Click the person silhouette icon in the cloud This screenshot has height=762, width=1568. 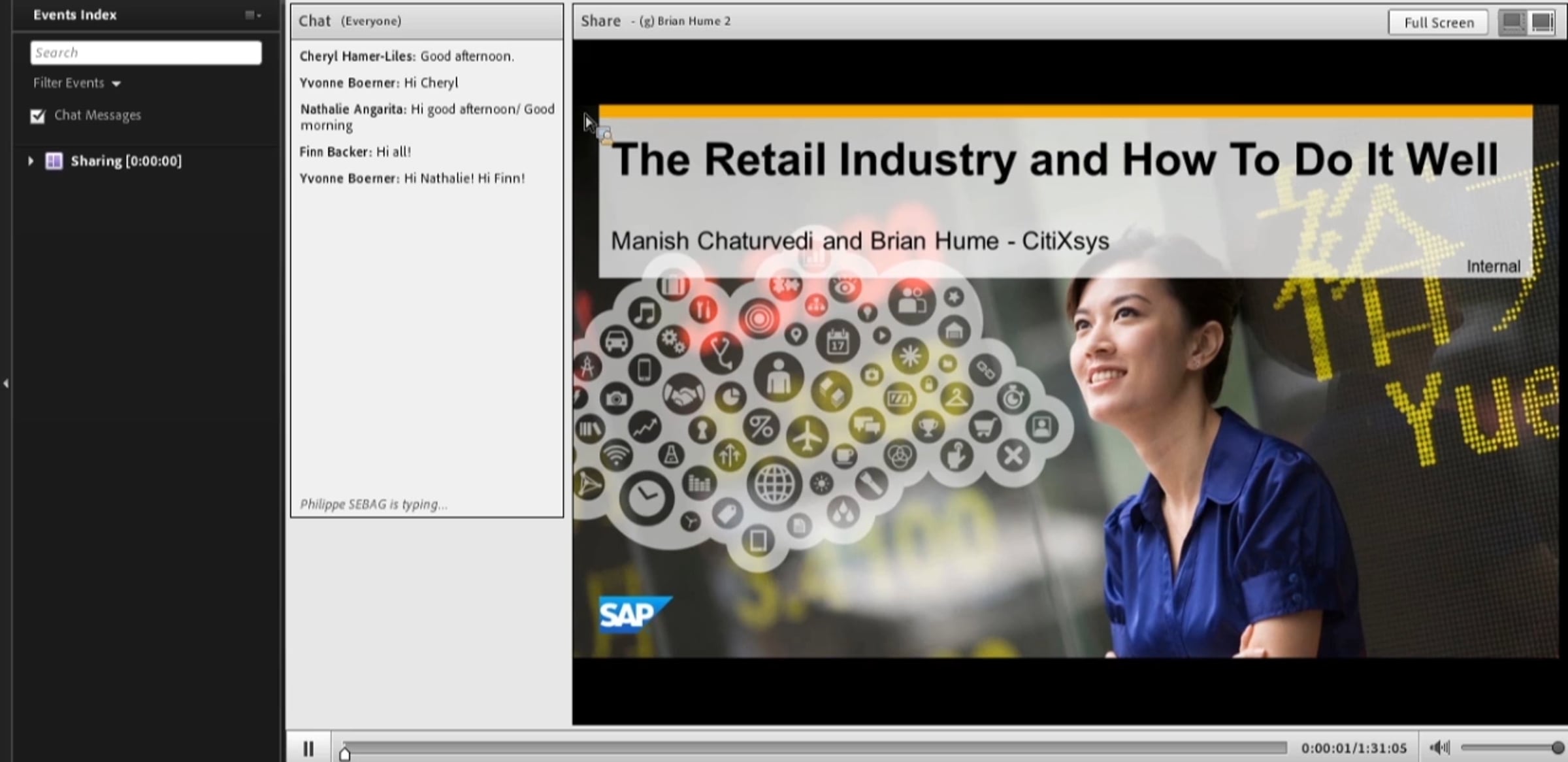click(778, 377)
